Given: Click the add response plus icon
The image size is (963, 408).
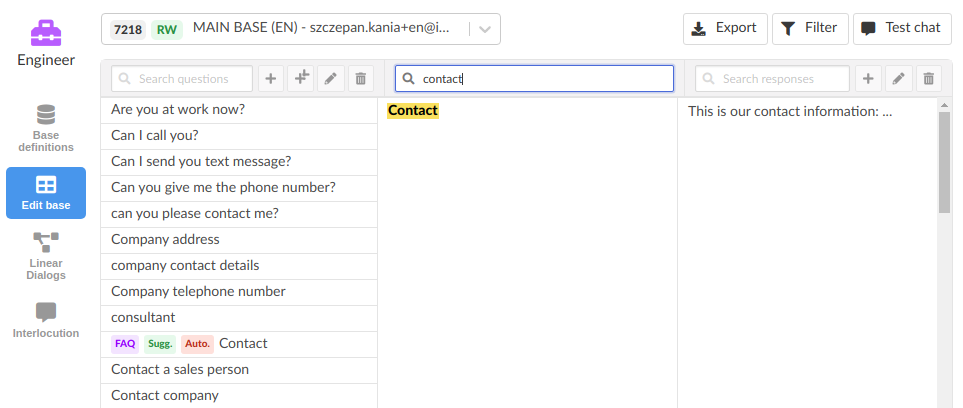Looking at the screenshot, I should pos(867,79).
